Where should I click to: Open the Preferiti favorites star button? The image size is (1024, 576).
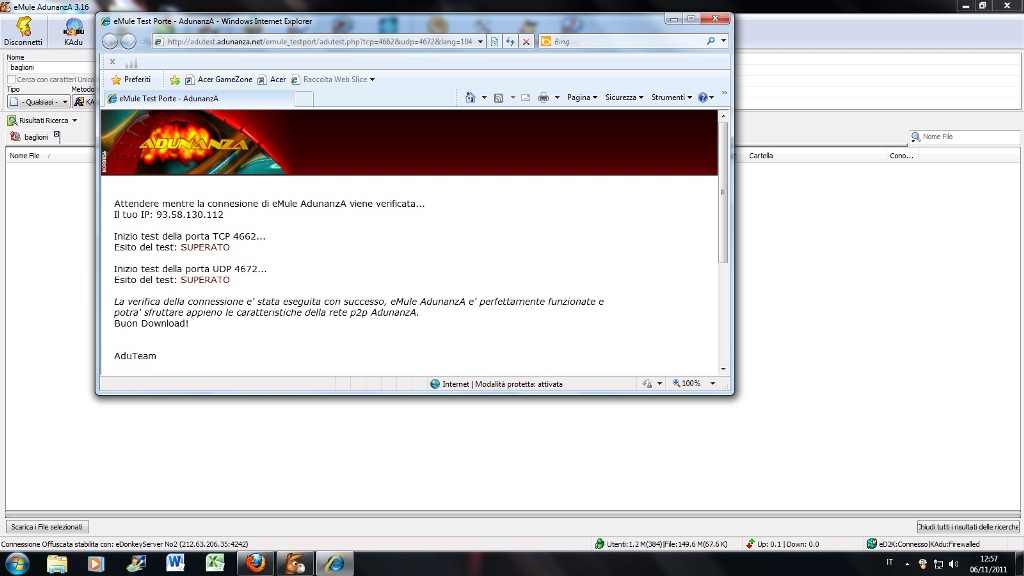tap(131, 79)
